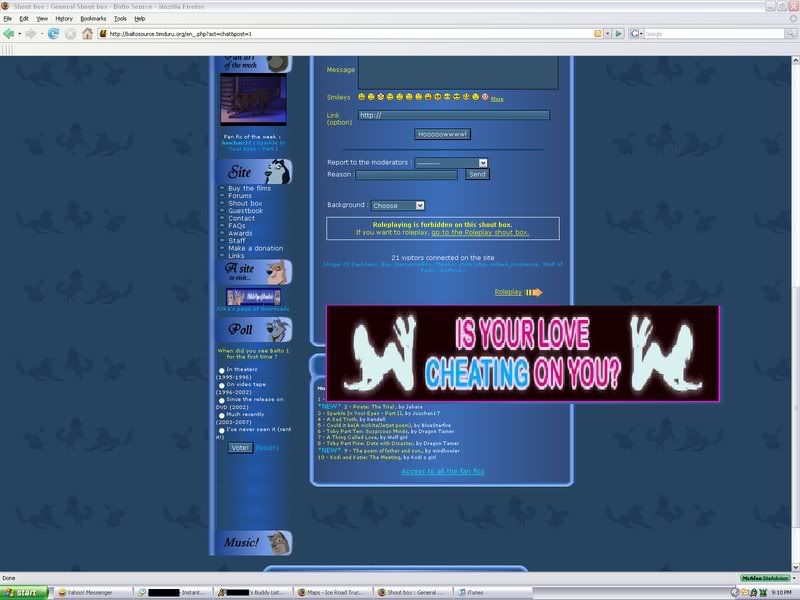This screenshot has height=600, width=800.
Task: Select the 'I've never seen it' option
Action: [x=221, y=430]
